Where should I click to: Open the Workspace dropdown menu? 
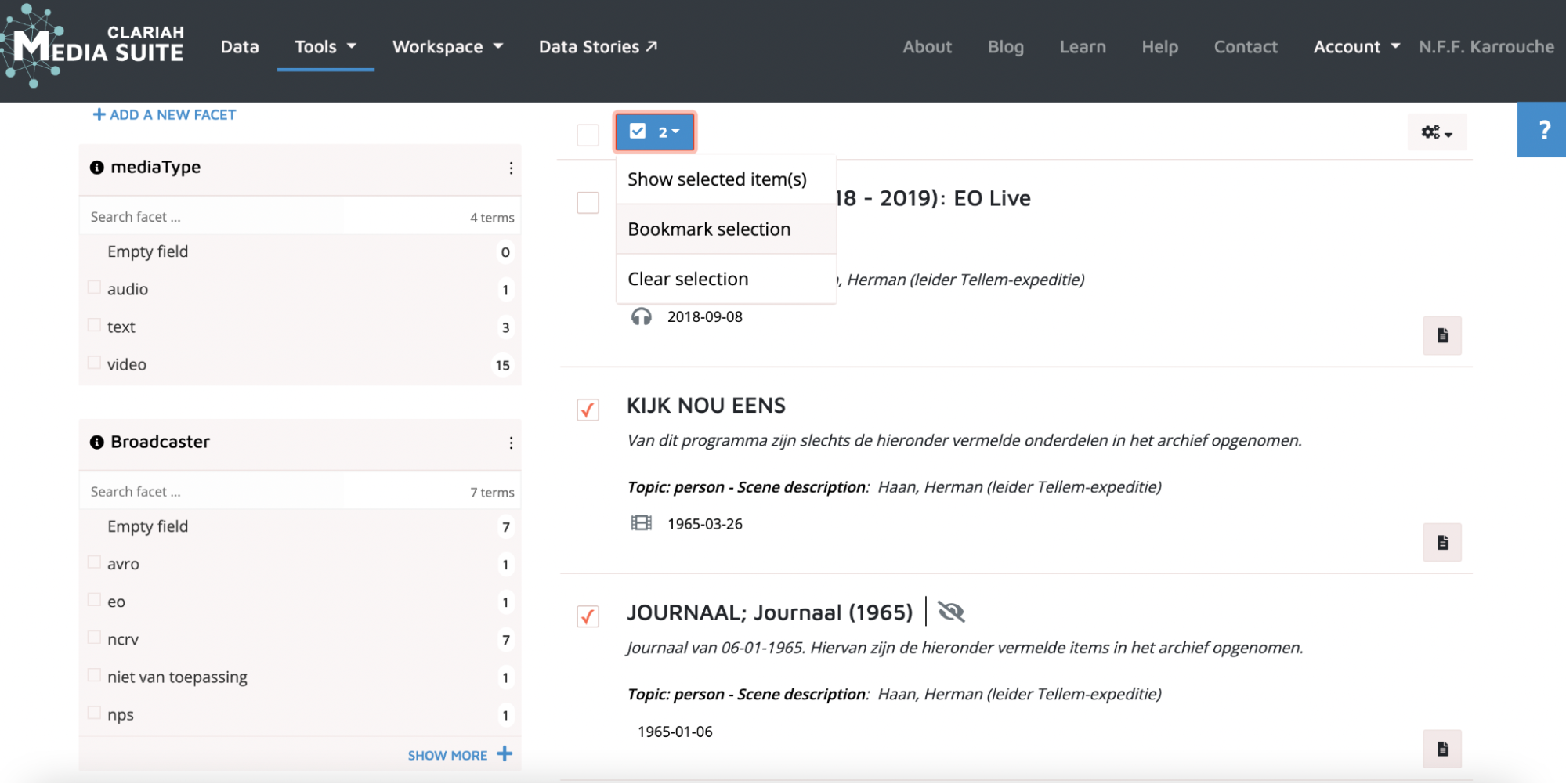point(447,47)
